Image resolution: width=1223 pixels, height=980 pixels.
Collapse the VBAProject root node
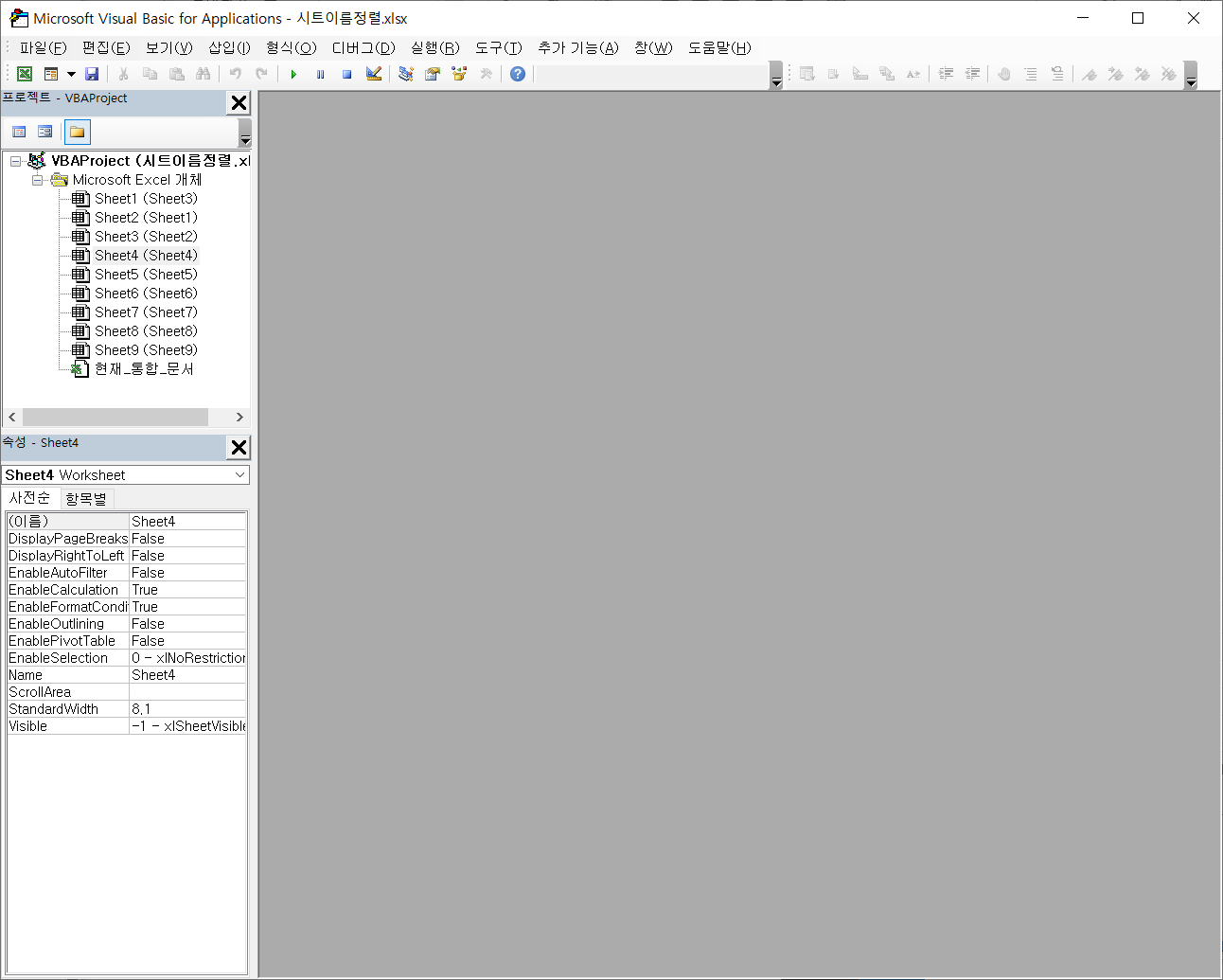click(x=15, y=161)
